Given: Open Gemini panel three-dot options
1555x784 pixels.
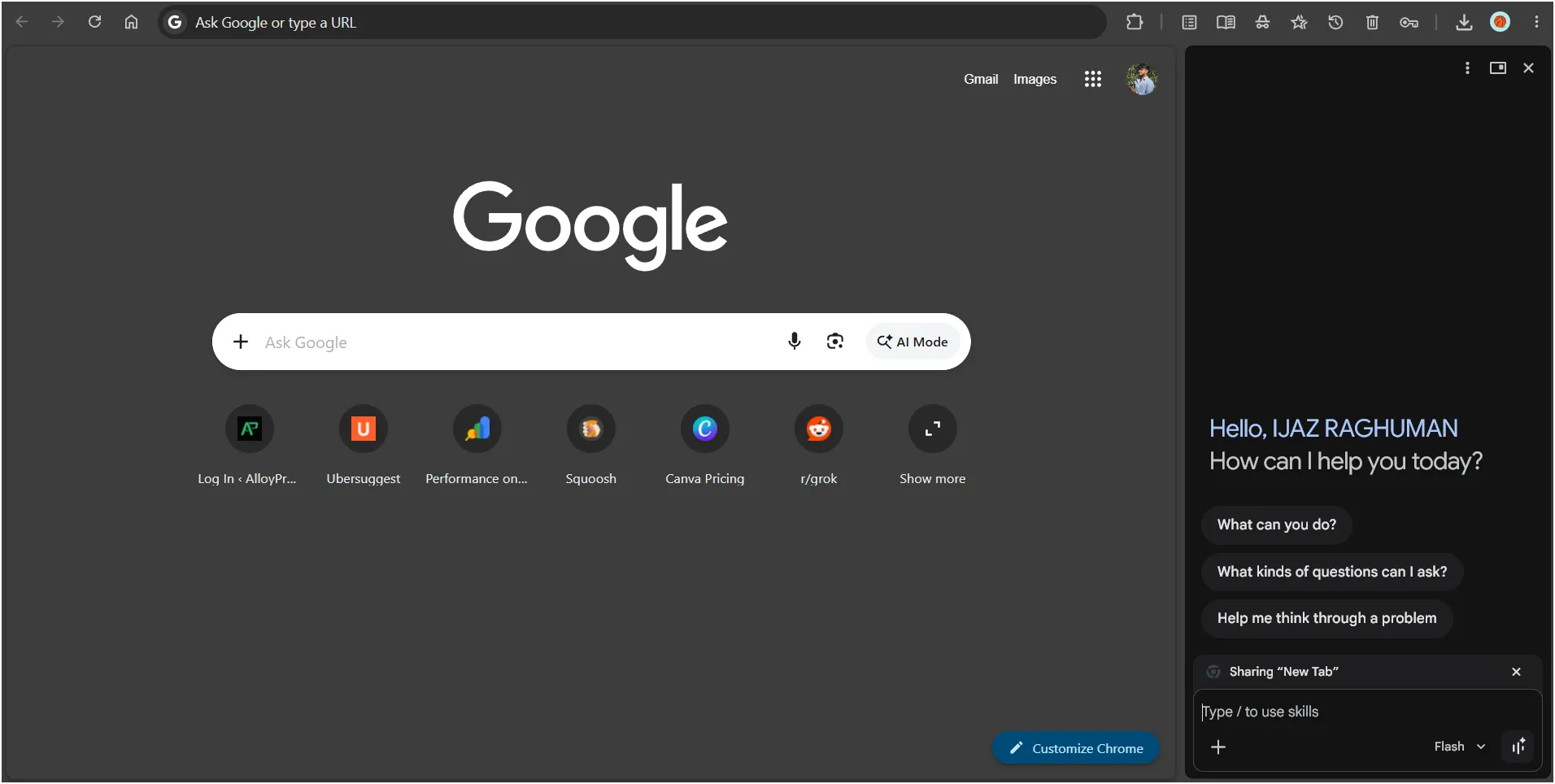Looking at the screenshot, I should pos(1467,68).
